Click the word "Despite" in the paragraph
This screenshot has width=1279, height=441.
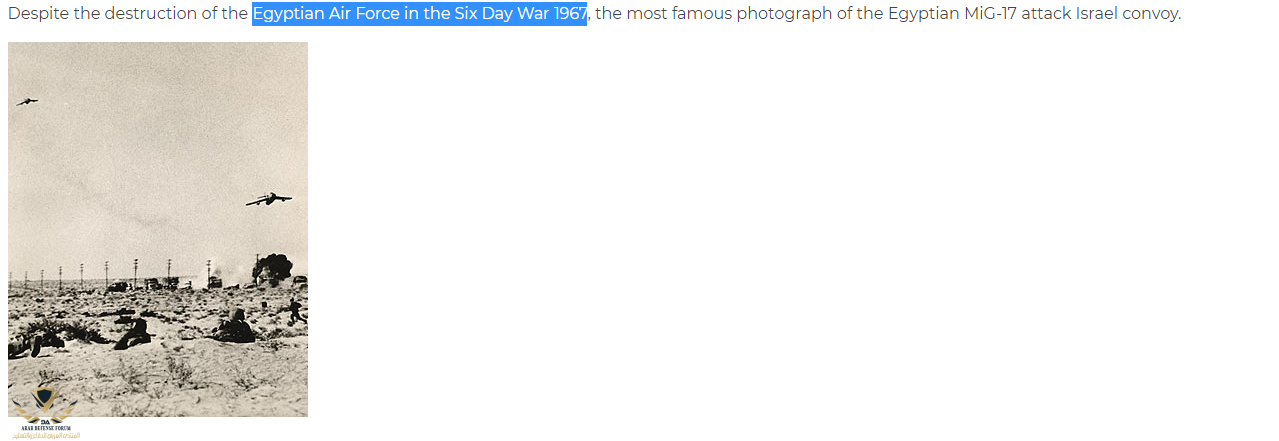pos(37,14)
